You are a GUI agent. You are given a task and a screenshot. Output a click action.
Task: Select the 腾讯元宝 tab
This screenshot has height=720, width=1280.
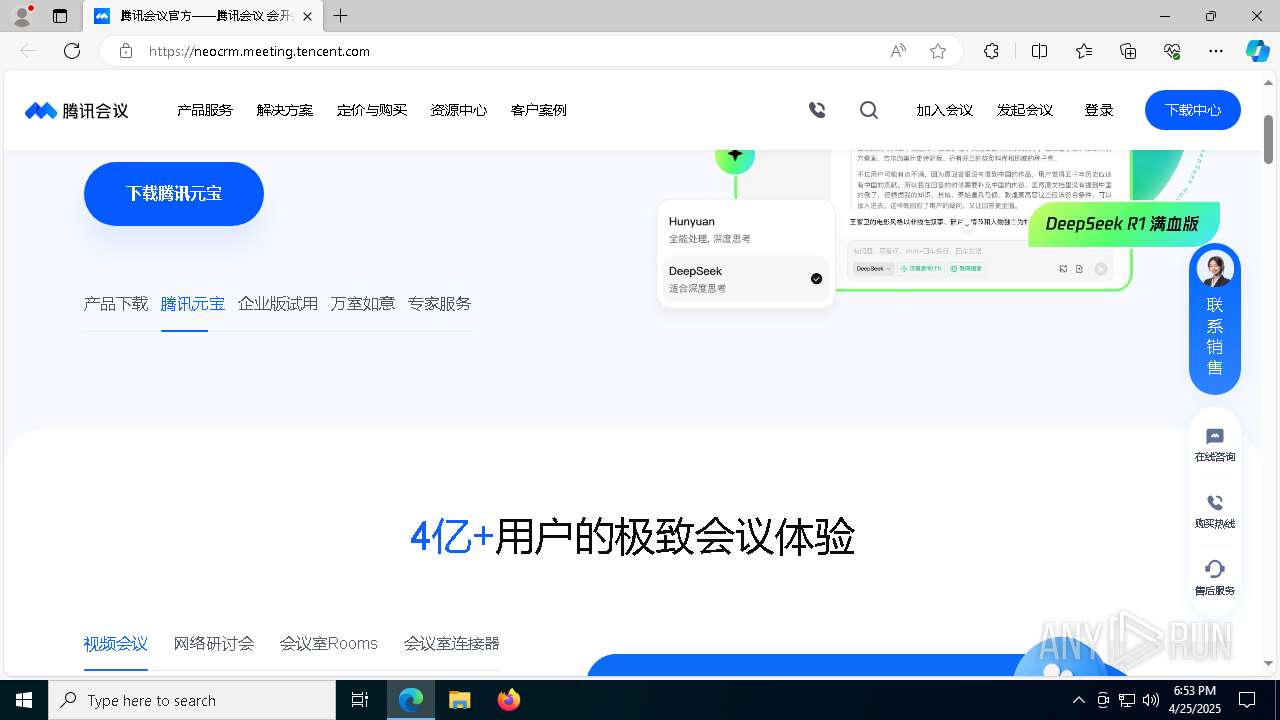tap(193, 303)
